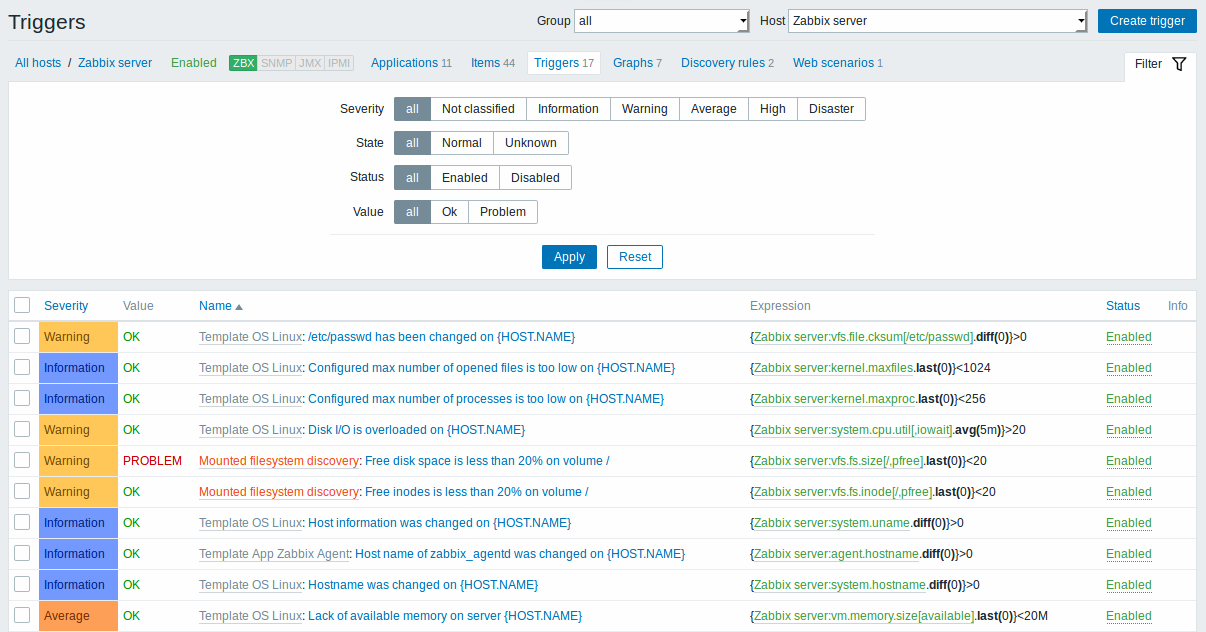Filter Severity by Information
This screenshot has width=1206, height=632.
[568, 109]
